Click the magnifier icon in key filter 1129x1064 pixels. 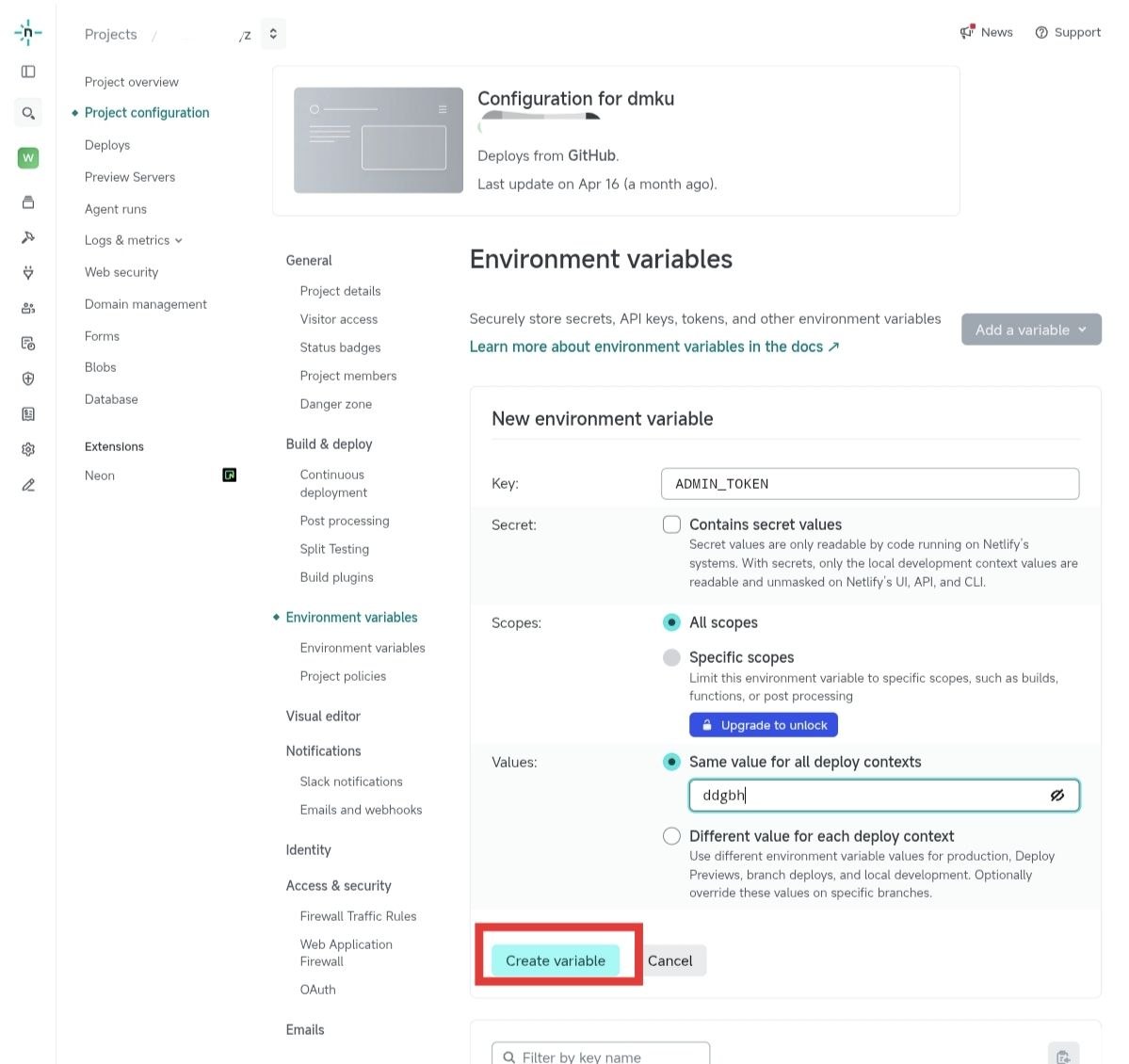point(509,1056)
